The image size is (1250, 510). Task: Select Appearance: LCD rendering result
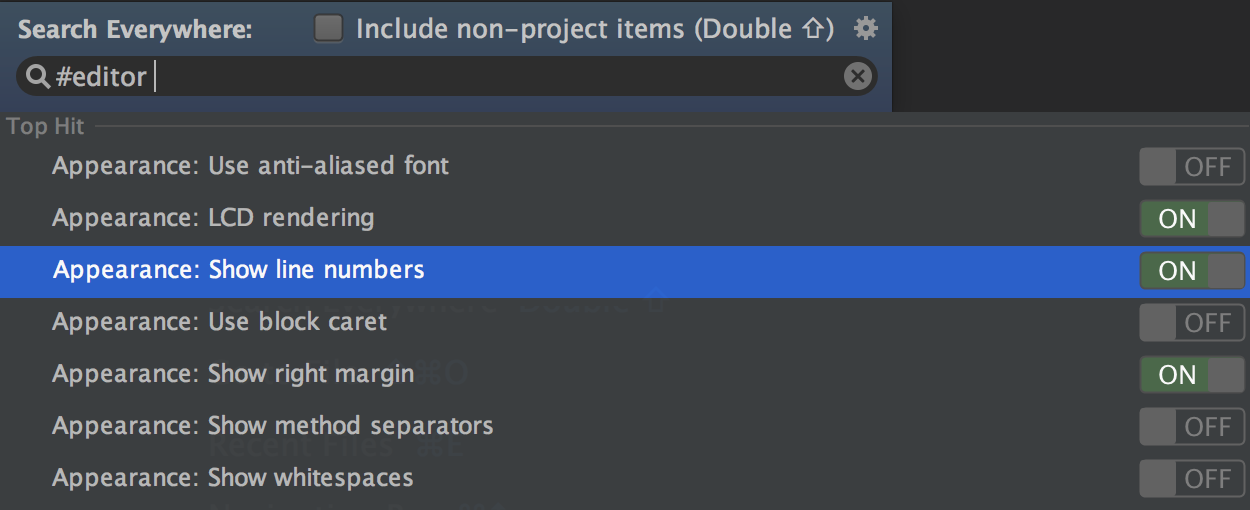click(213, 218)
